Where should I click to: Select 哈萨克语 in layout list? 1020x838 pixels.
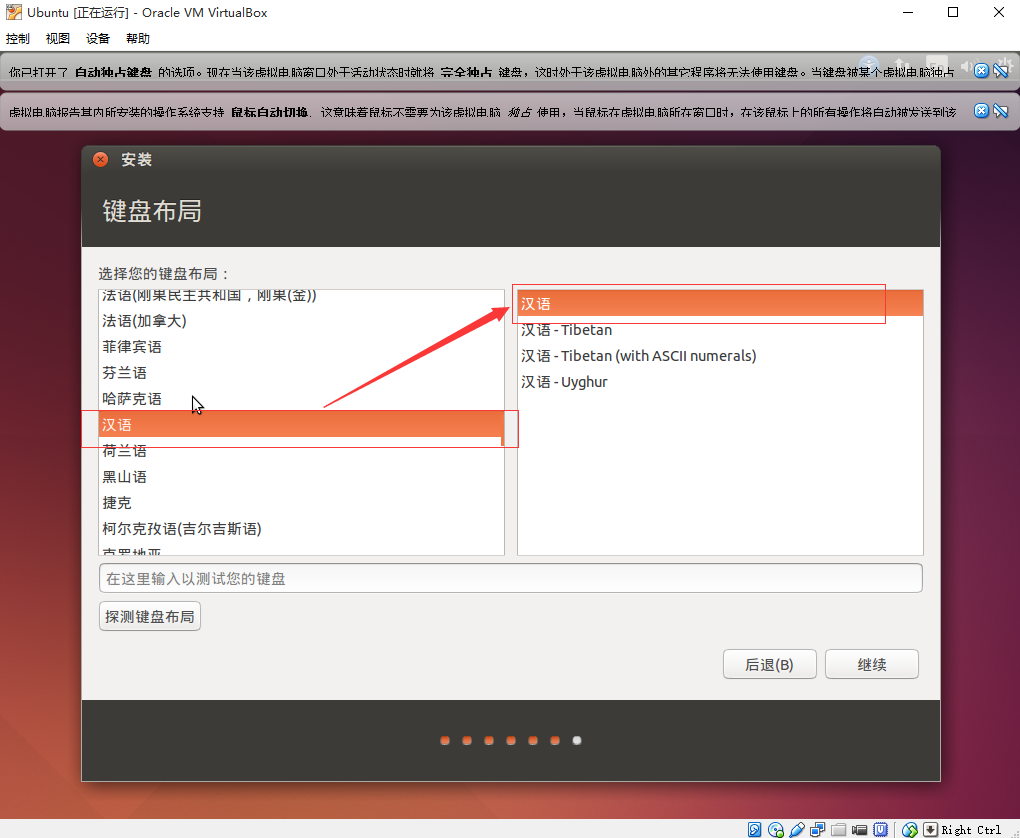tap(301, 399)
